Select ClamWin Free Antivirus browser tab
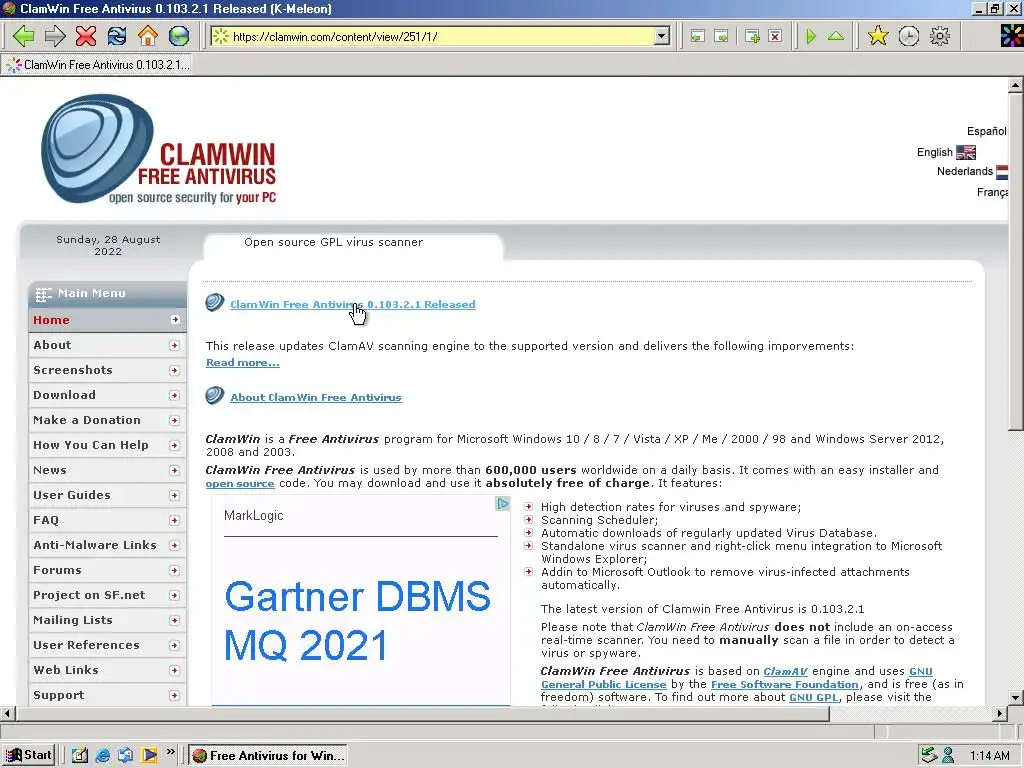Screen dimensions: 1024x768 click(97, 65)
